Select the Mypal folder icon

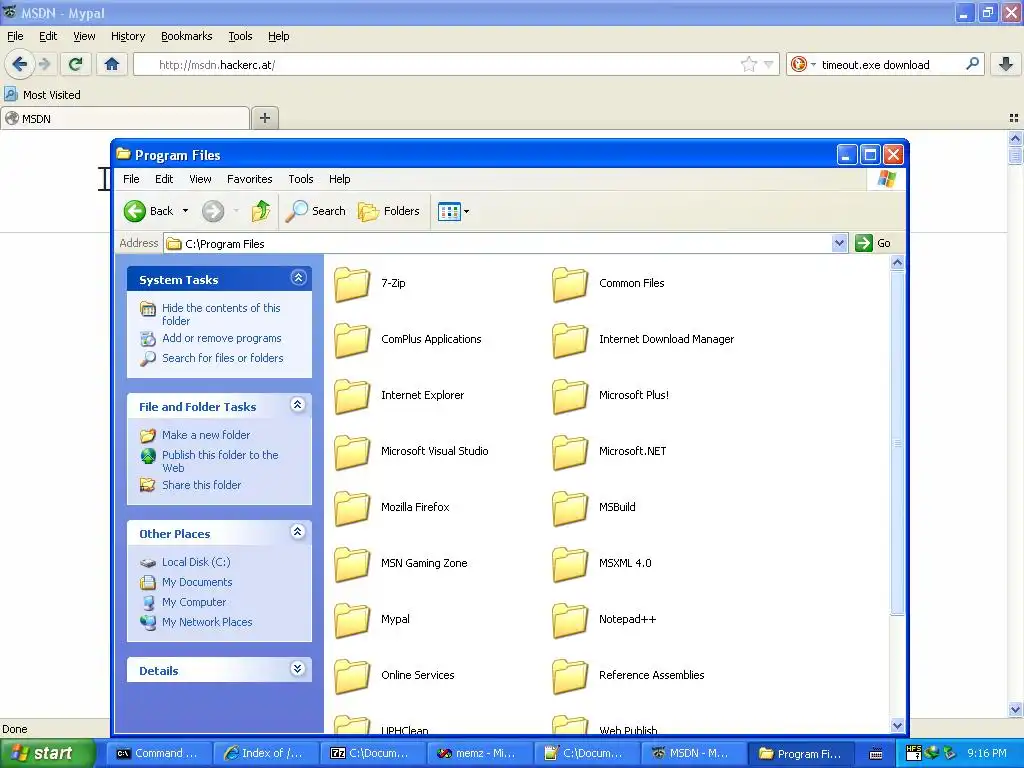click(352, 620)
